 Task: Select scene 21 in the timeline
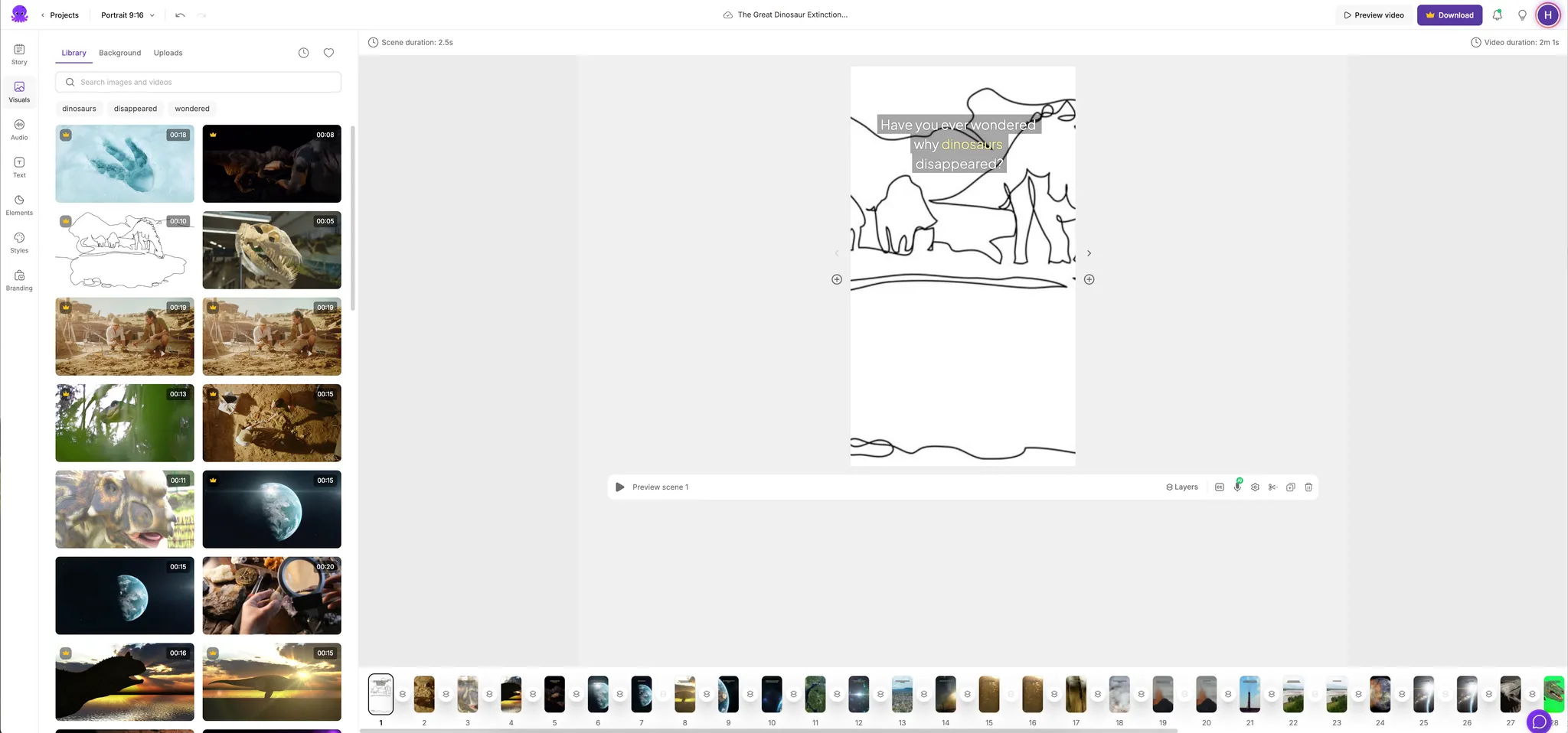(1249, 694)
